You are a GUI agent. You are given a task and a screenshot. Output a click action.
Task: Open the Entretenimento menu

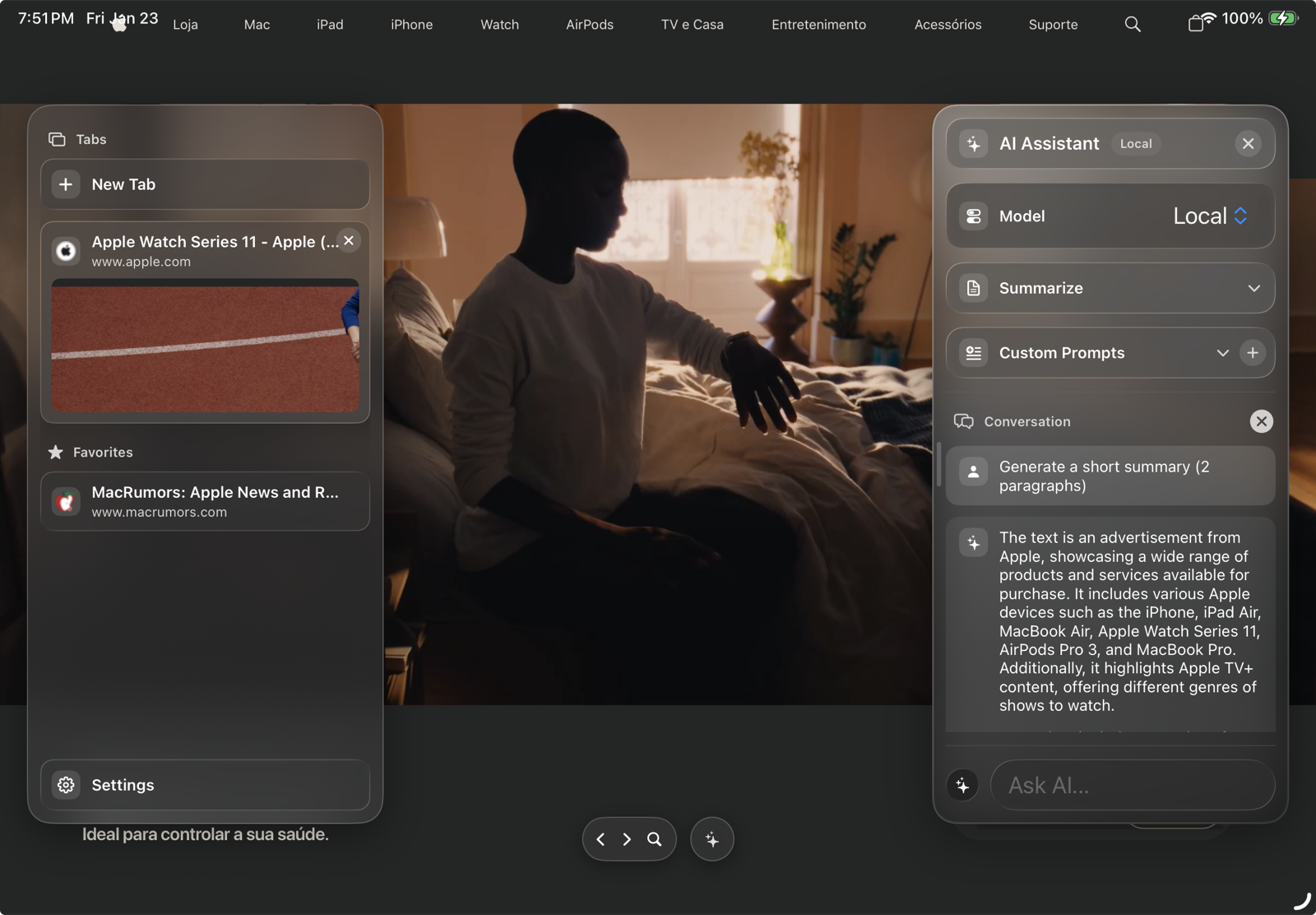click(819, 25)
